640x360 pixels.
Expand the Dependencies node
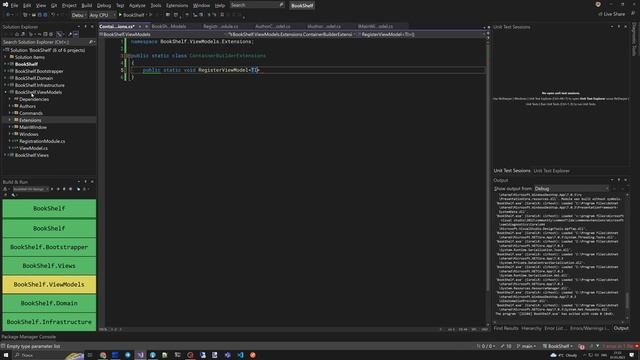click(x=10, y=99)
